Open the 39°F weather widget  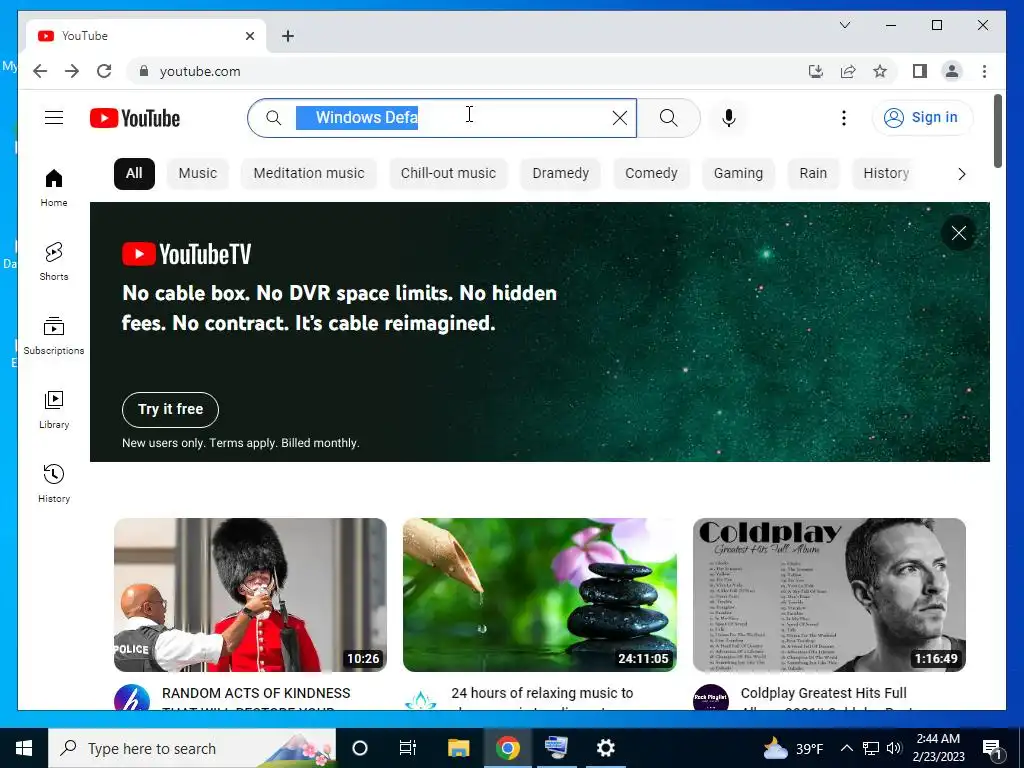tap(793, 748)
